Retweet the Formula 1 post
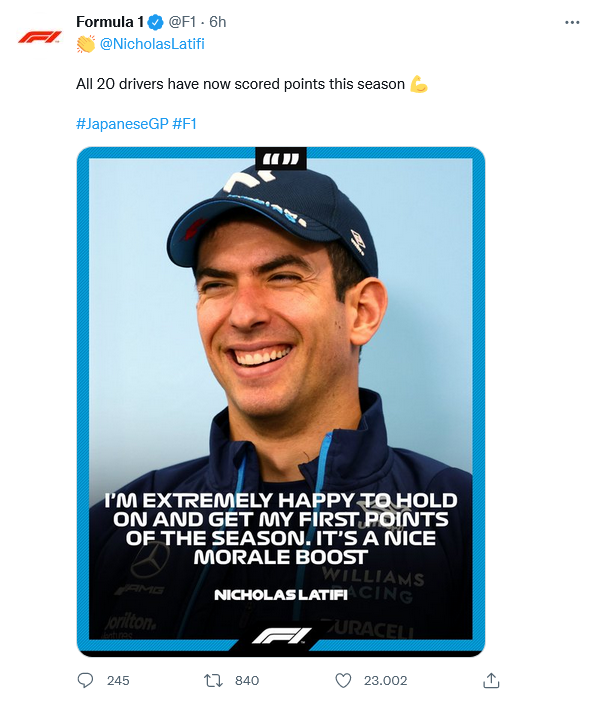Viewport: 598px width, 702px height. pyautogui.click(x=213, y=681)
